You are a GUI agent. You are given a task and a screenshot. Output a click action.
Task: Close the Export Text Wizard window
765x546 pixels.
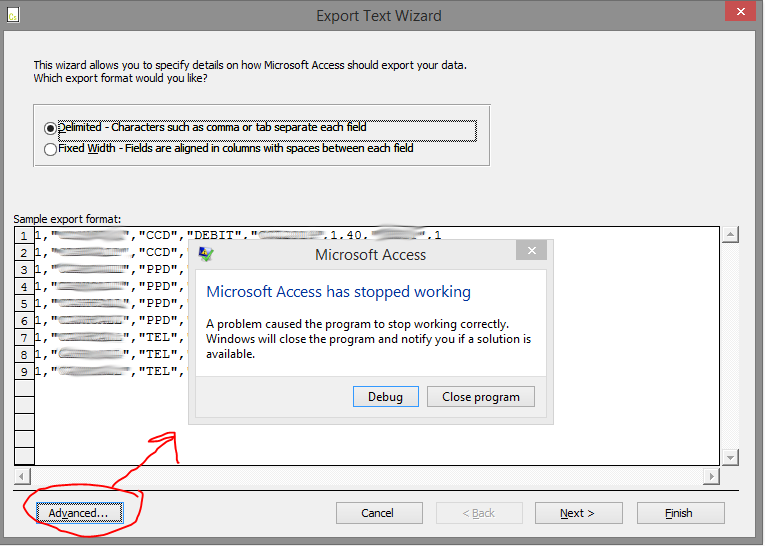(x=740, y=11)
